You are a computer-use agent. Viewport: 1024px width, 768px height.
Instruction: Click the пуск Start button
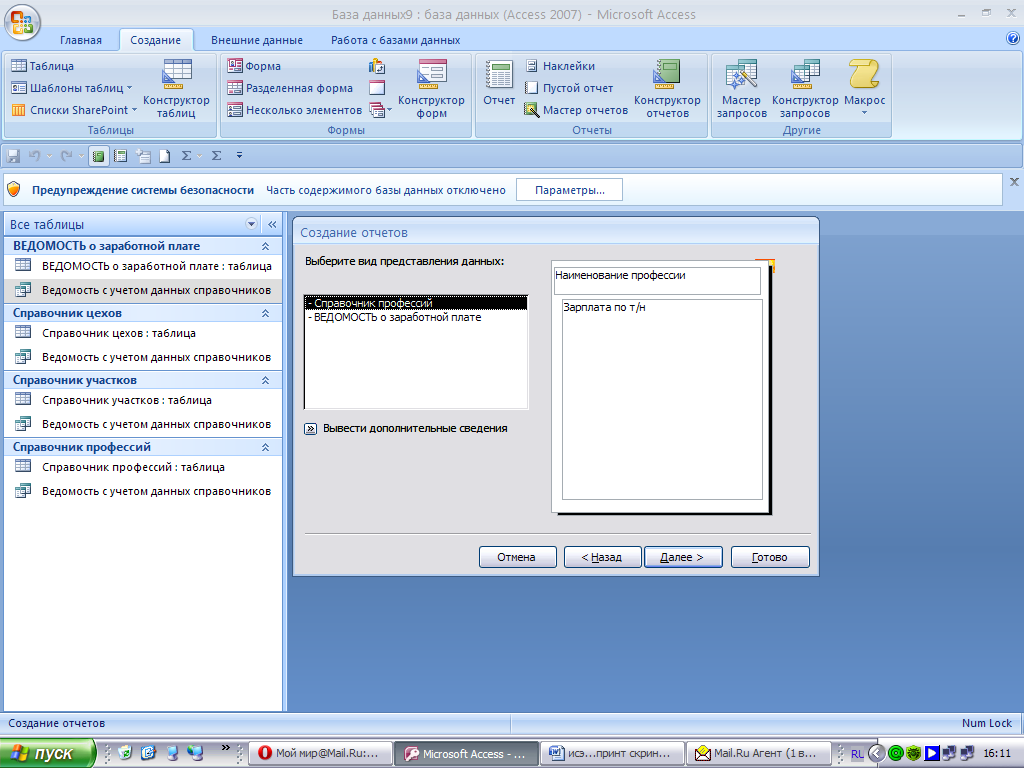coord(47,753)
